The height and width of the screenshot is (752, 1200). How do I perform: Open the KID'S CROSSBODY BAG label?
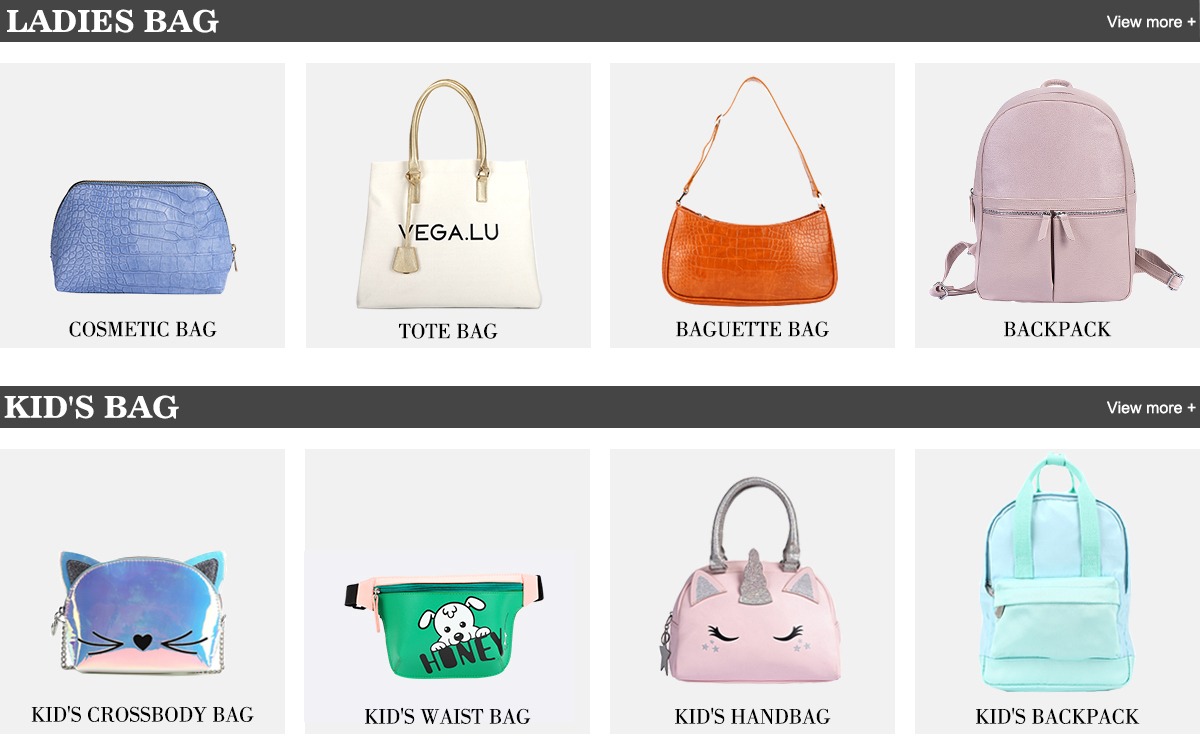[x=142, y=715]
